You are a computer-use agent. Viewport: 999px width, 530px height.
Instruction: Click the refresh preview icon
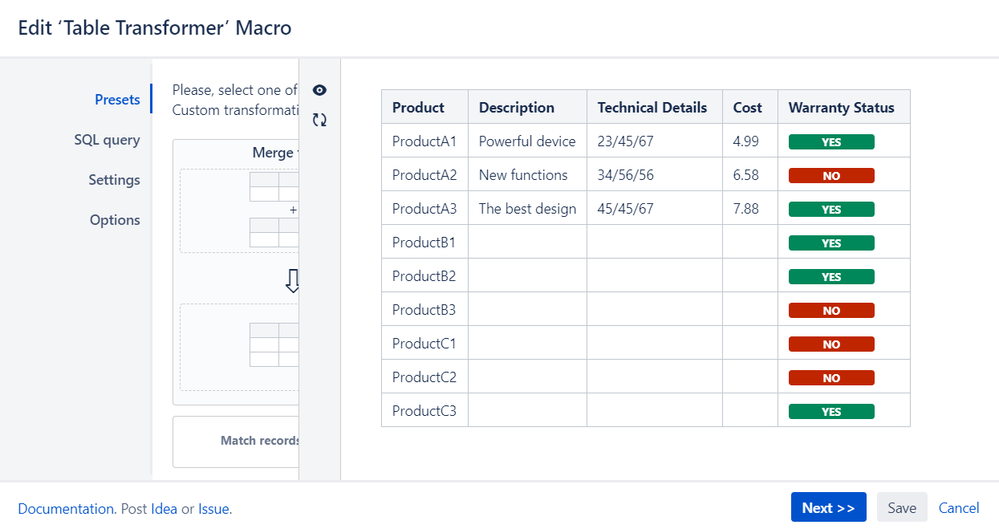320,120
